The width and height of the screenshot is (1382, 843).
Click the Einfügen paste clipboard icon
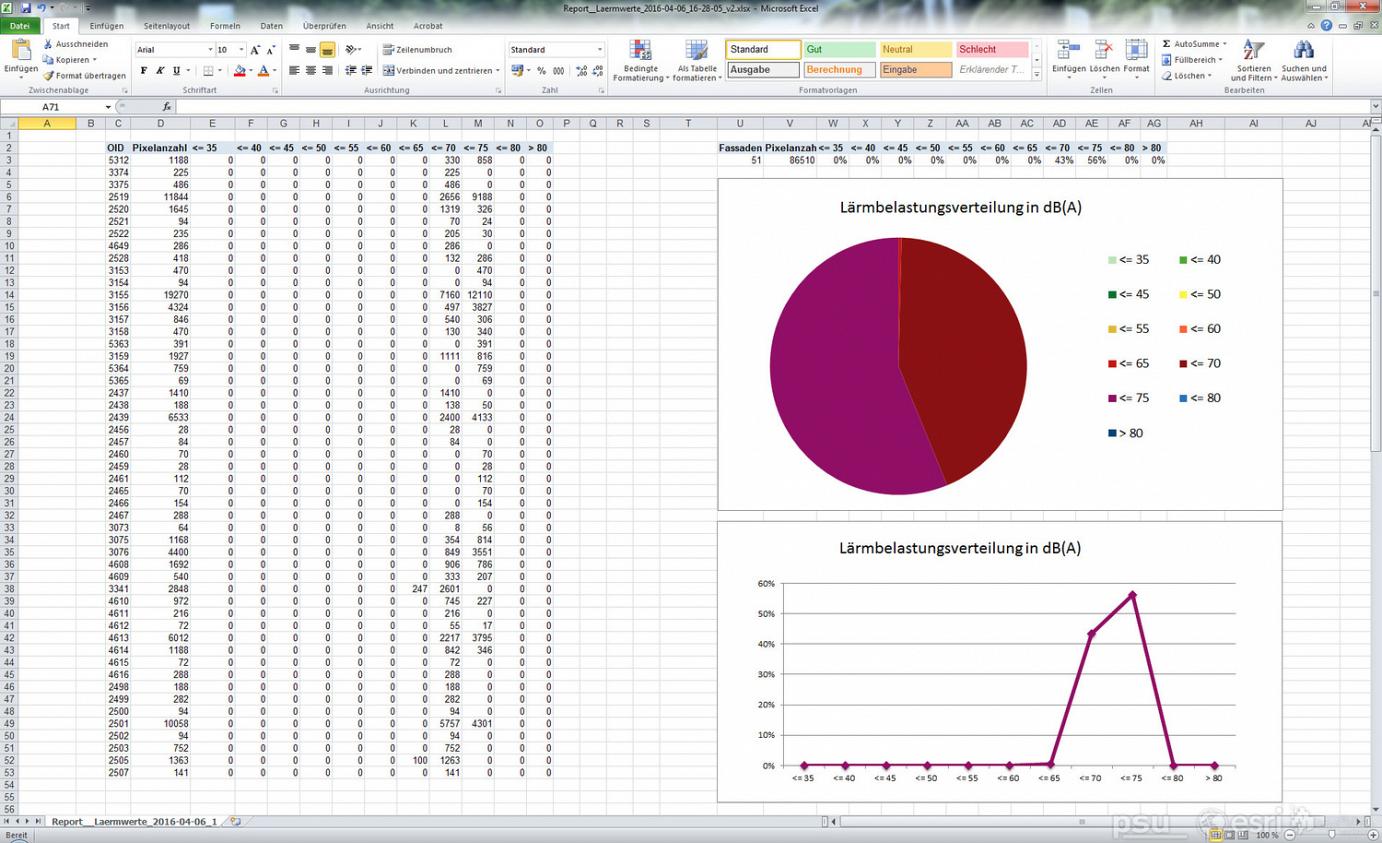(20, 50)
